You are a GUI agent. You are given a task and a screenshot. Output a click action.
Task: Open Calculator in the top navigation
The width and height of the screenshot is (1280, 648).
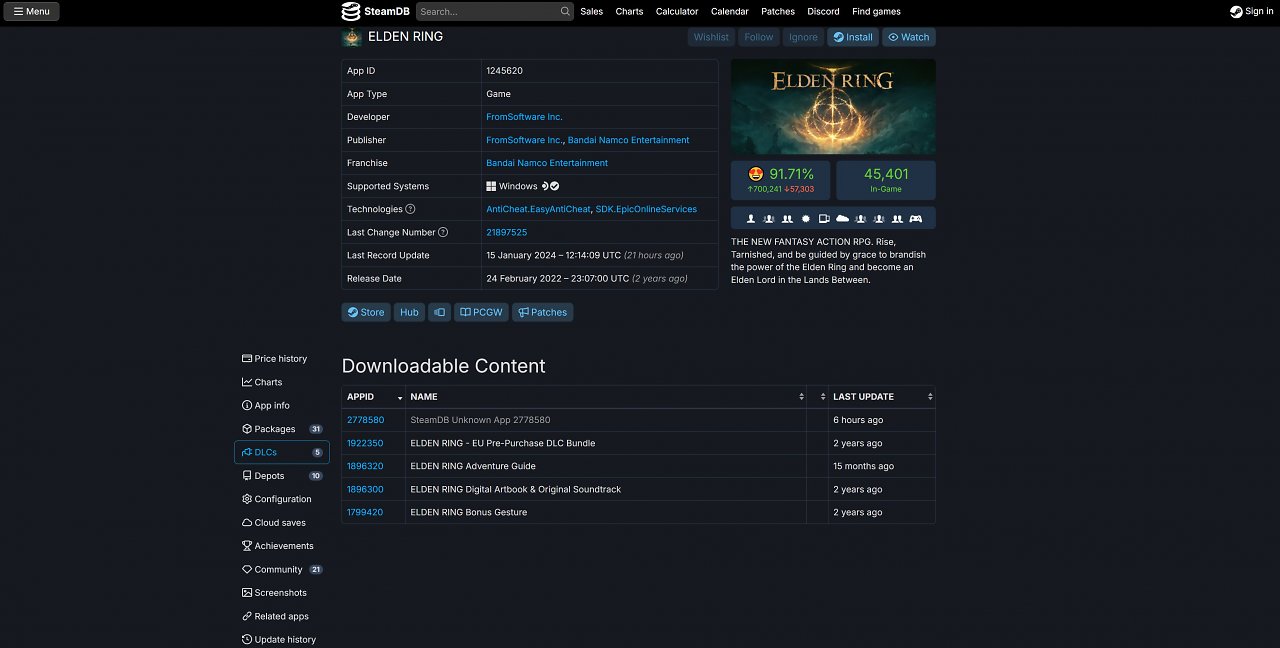point(677,12)
